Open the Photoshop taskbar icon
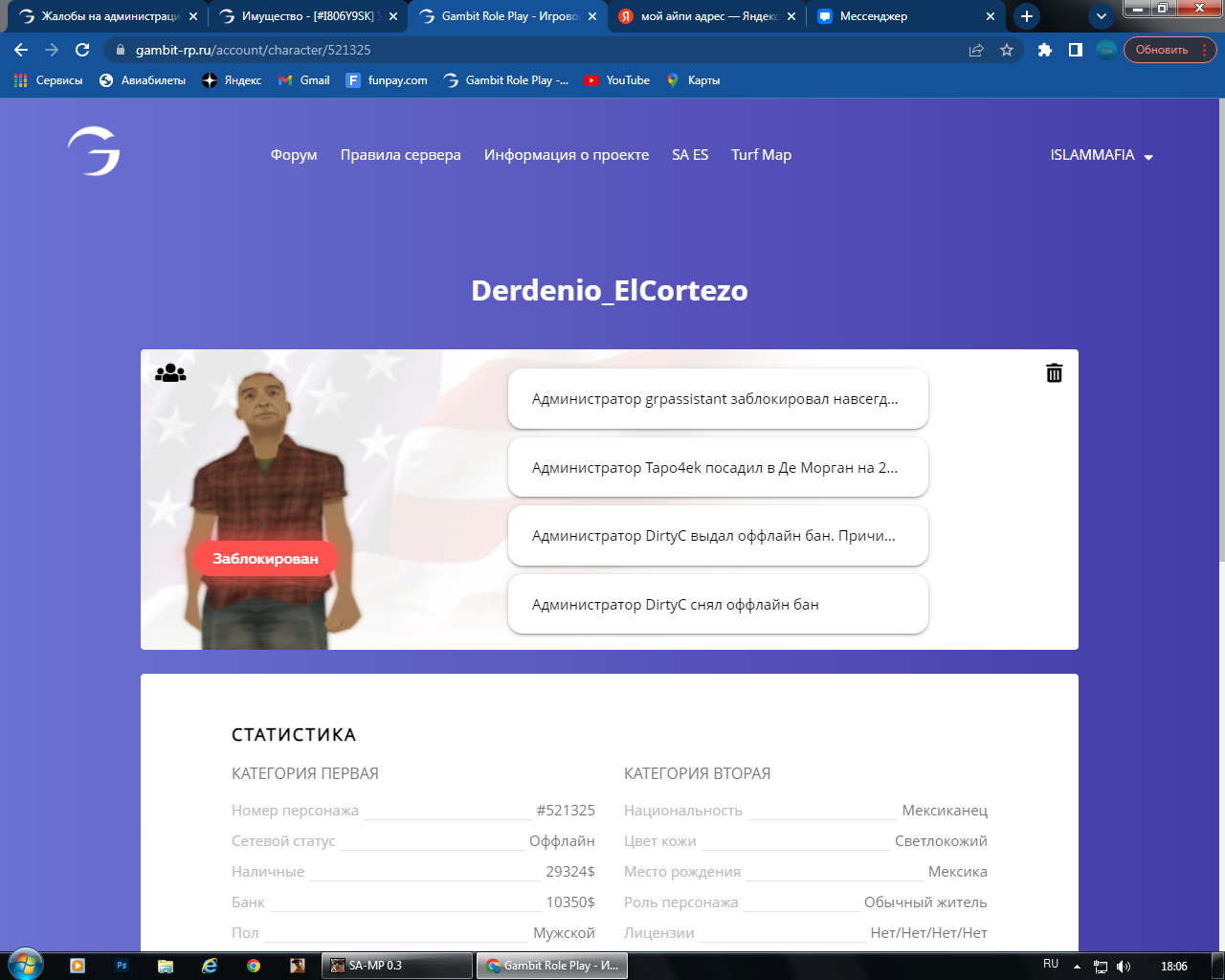The height and width of the screenshot is (980, 1225). pos(122,966)
